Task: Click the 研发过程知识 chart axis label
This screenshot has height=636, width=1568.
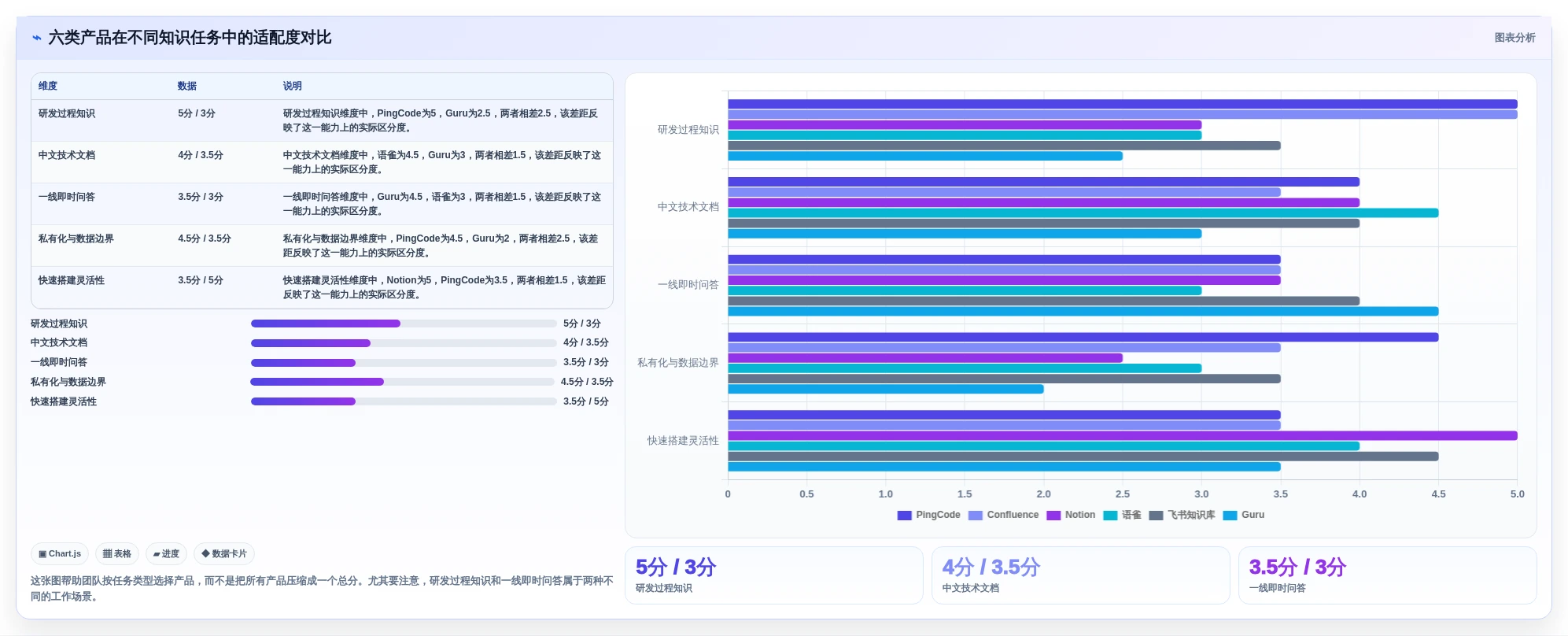Action: tap(688, 130)
